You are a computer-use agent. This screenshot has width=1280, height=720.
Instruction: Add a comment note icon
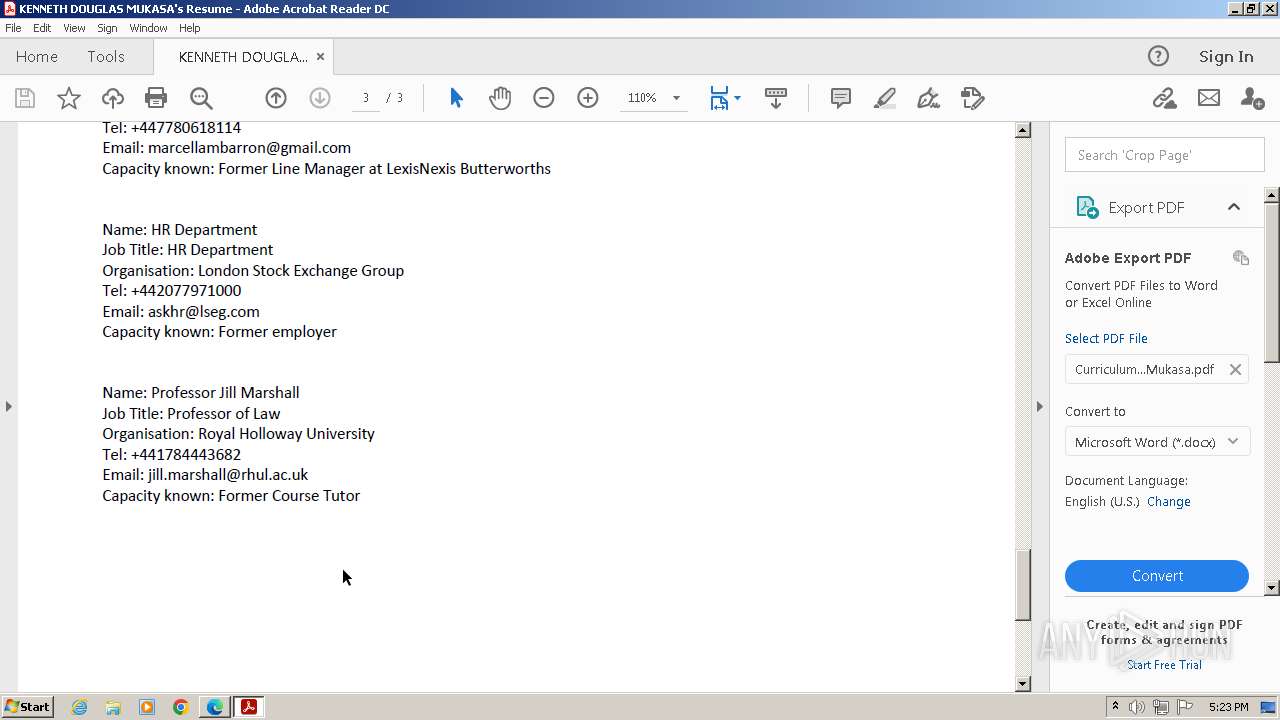pos(841,98)
